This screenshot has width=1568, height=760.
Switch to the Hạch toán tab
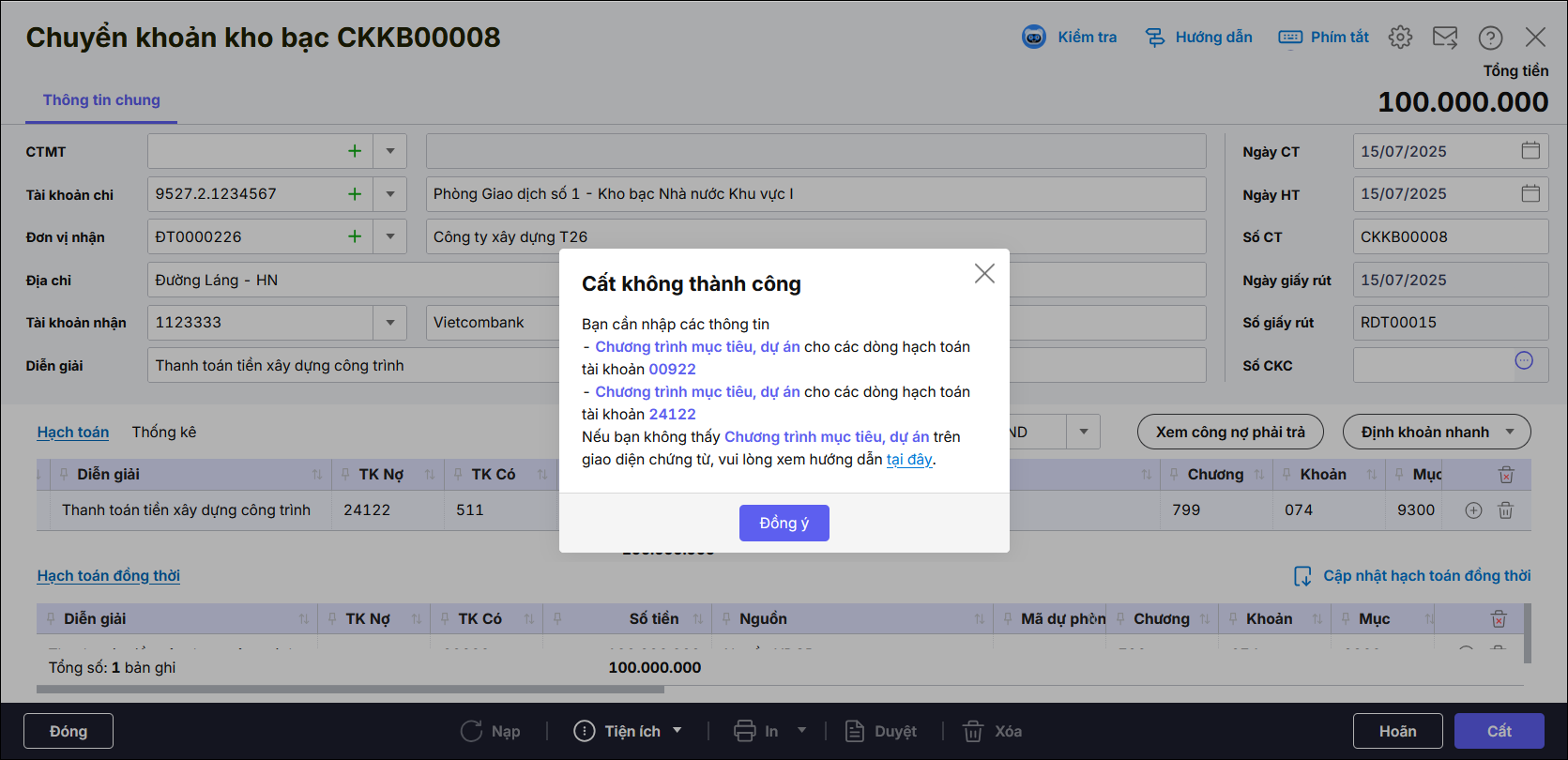tap(73, 433)
